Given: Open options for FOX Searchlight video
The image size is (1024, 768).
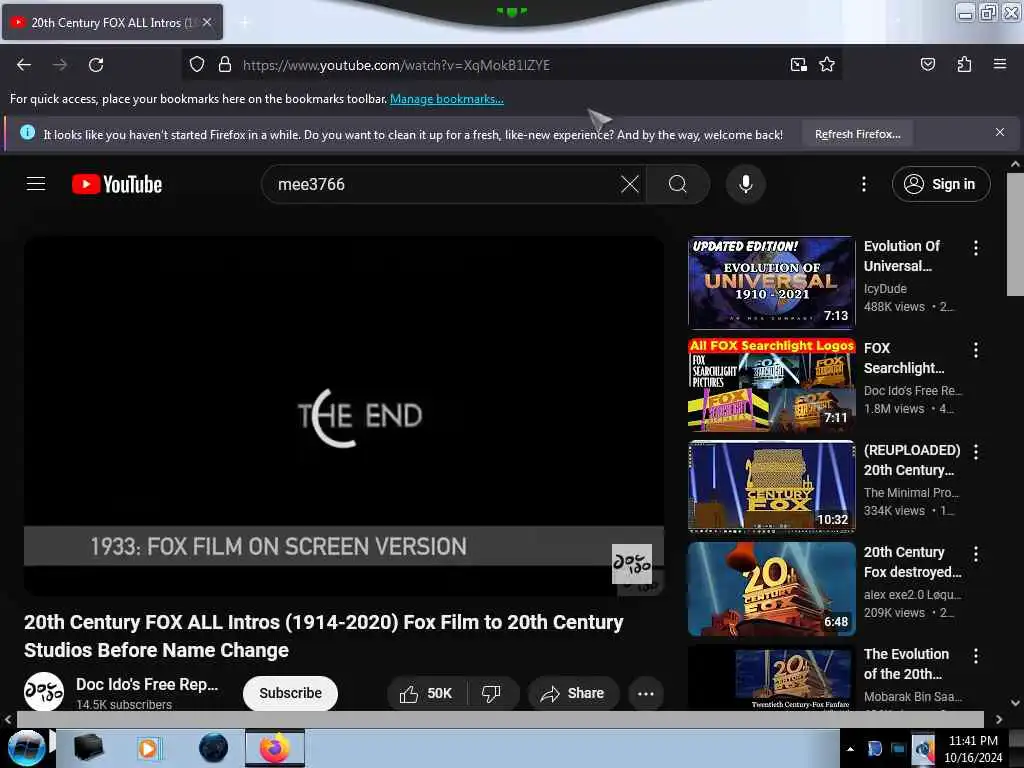Looking at the screenshot, I should pyautogui.click(x=976, y=349).
